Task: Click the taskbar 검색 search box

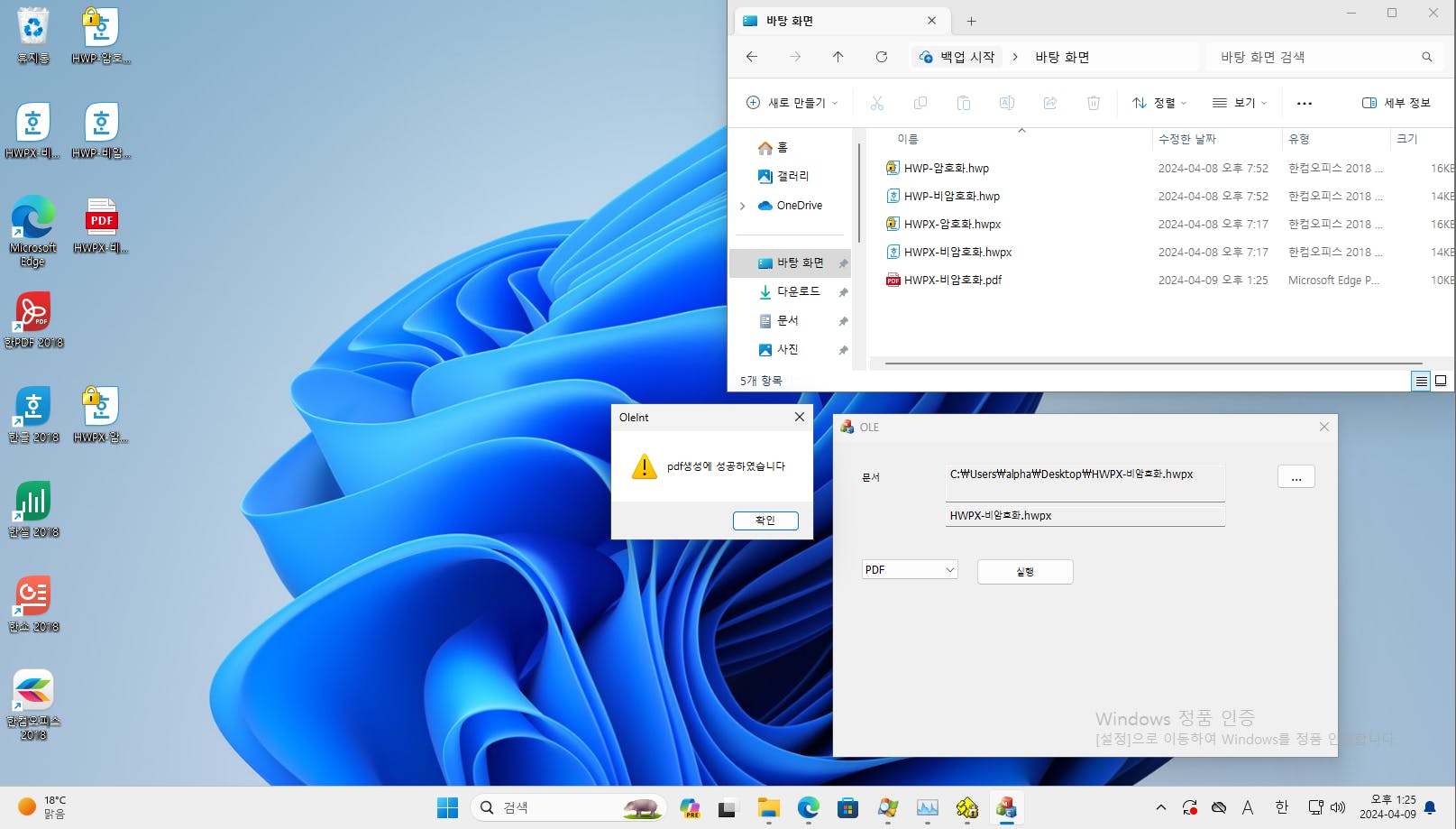Action: (568, 807)
